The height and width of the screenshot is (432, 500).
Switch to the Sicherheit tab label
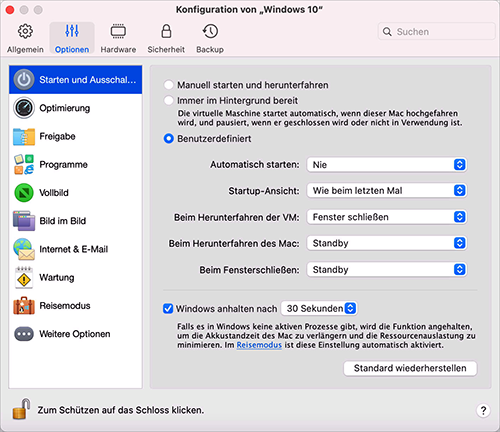pos(166,50)
